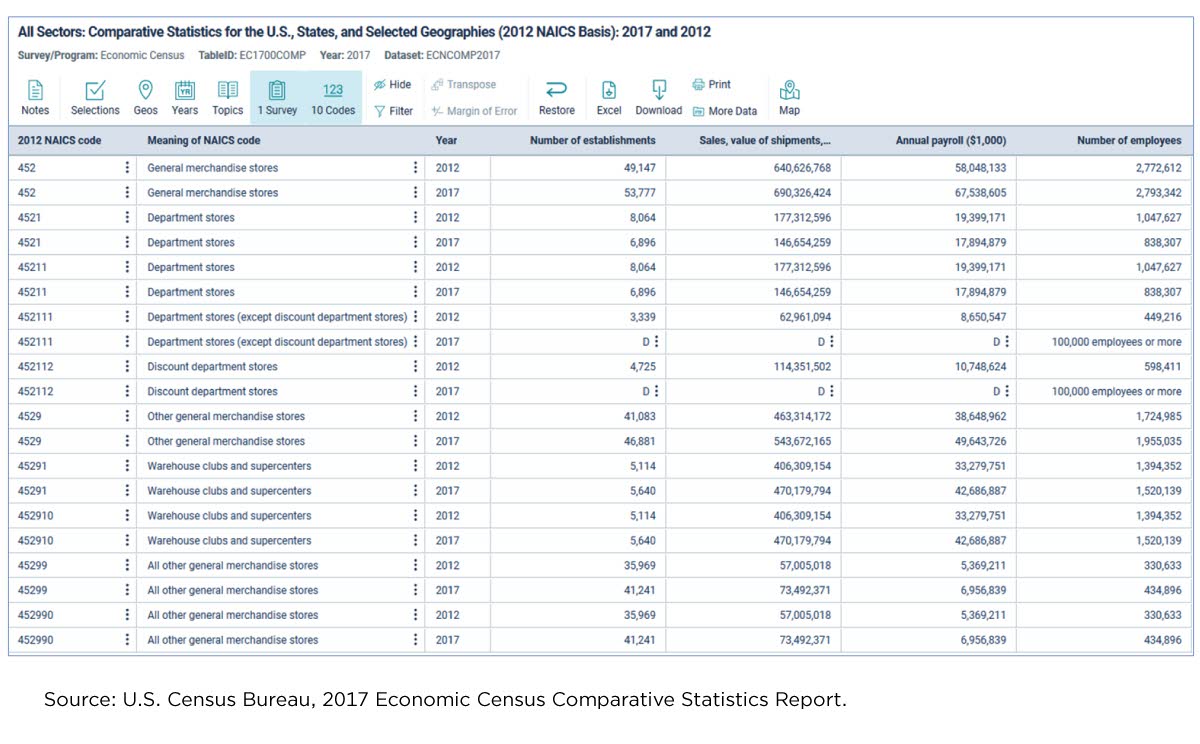Open the 1 Survey filter
The width and height of the screenshot is (1200, 744).
click(277, 98)
